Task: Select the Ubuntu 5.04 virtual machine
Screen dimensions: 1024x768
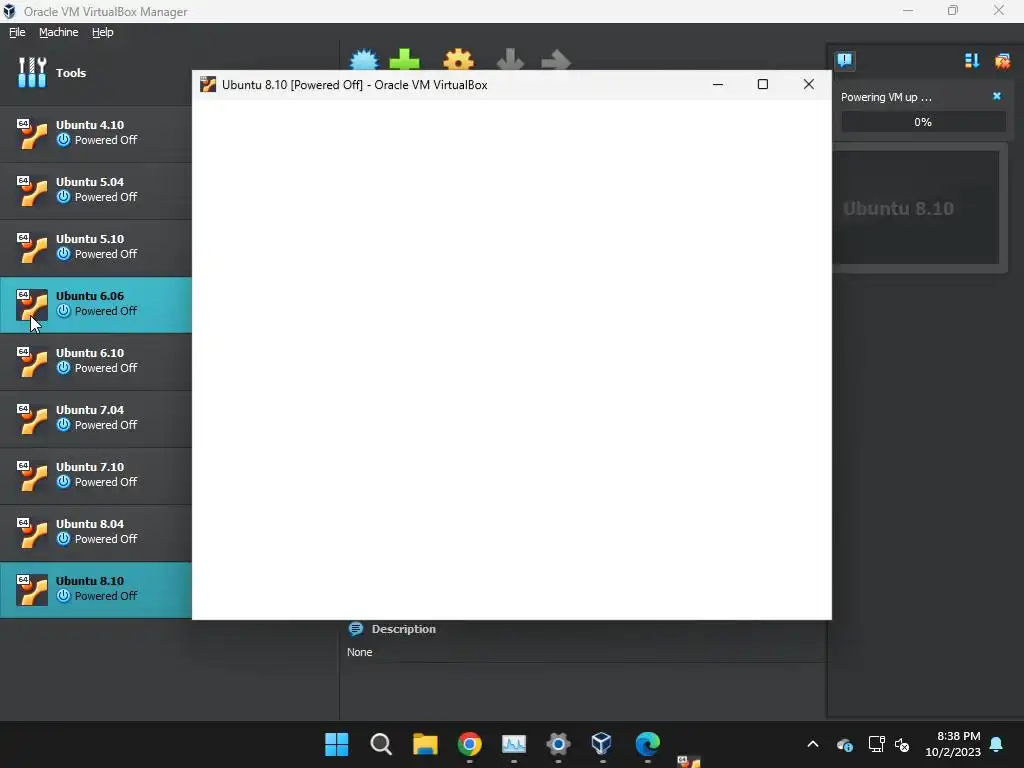Action: tap(96, 191)
